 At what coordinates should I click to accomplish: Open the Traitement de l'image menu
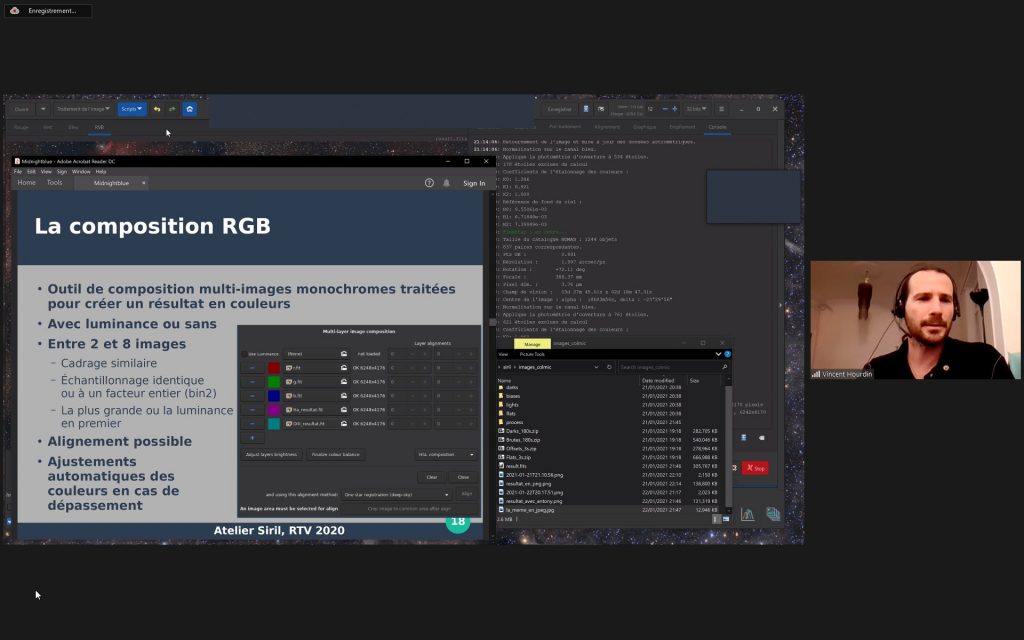pos(83,109)
